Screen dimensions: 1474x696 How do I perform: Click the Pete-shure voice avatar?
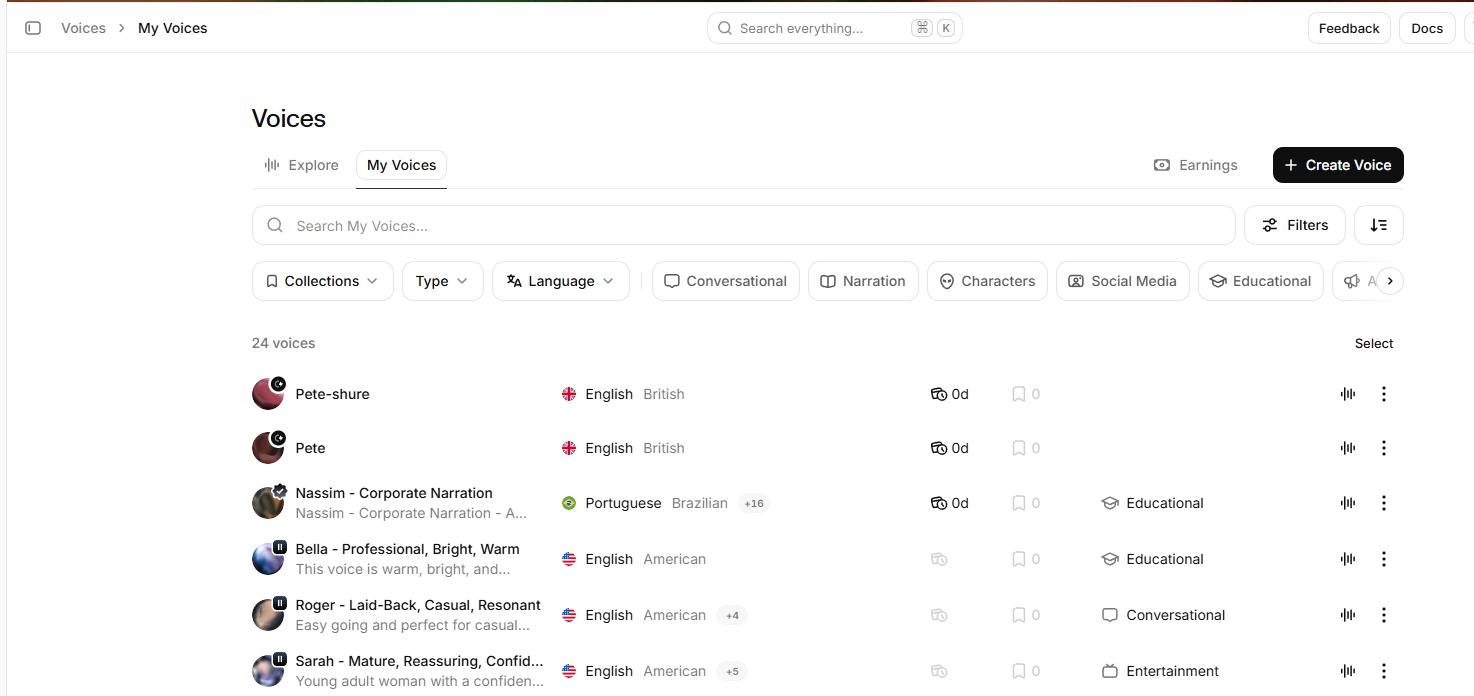click(268, 394)
